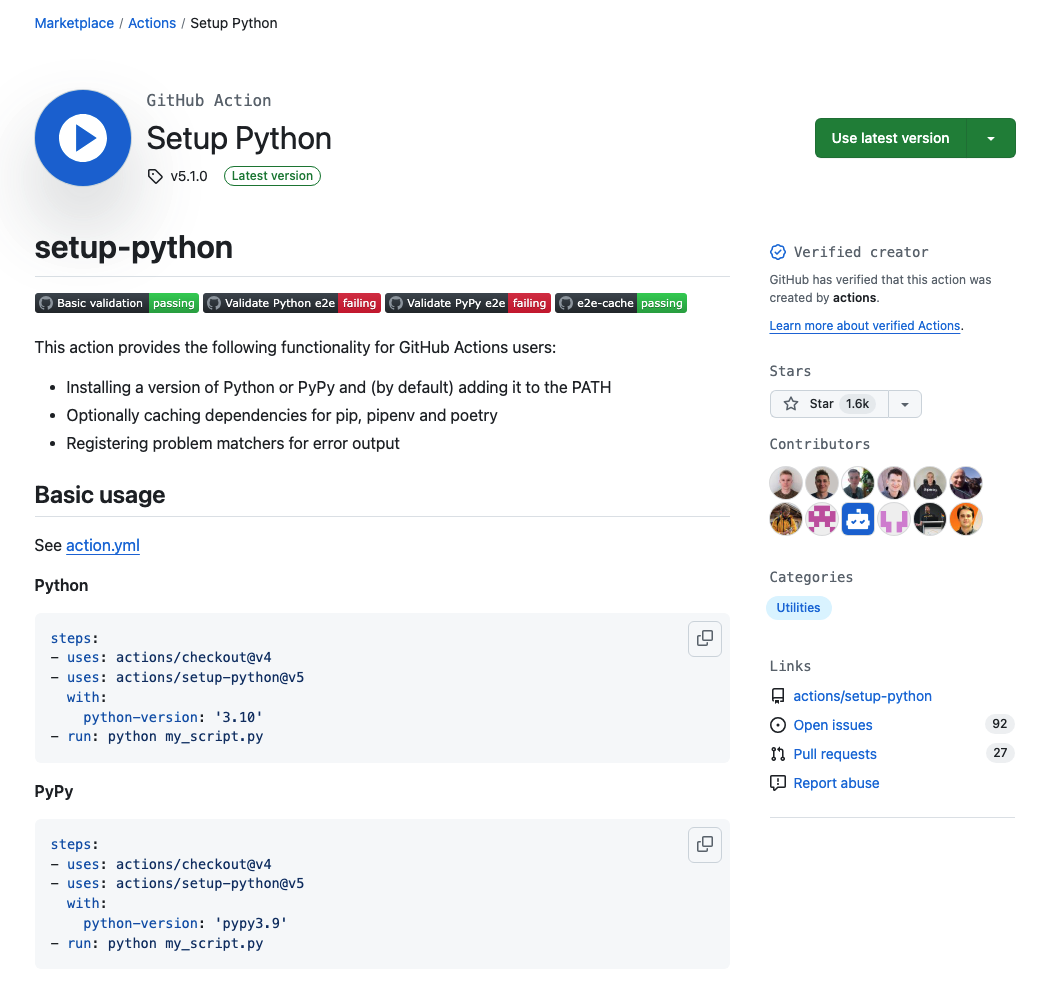The image size is (1053, 987).
Task: Open the light purple identicon contributor avatar
Action: click(894, 519)
